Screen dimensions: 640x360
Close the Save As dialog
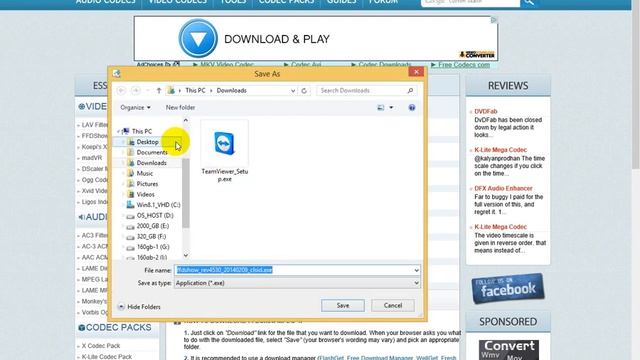point(416,72)
